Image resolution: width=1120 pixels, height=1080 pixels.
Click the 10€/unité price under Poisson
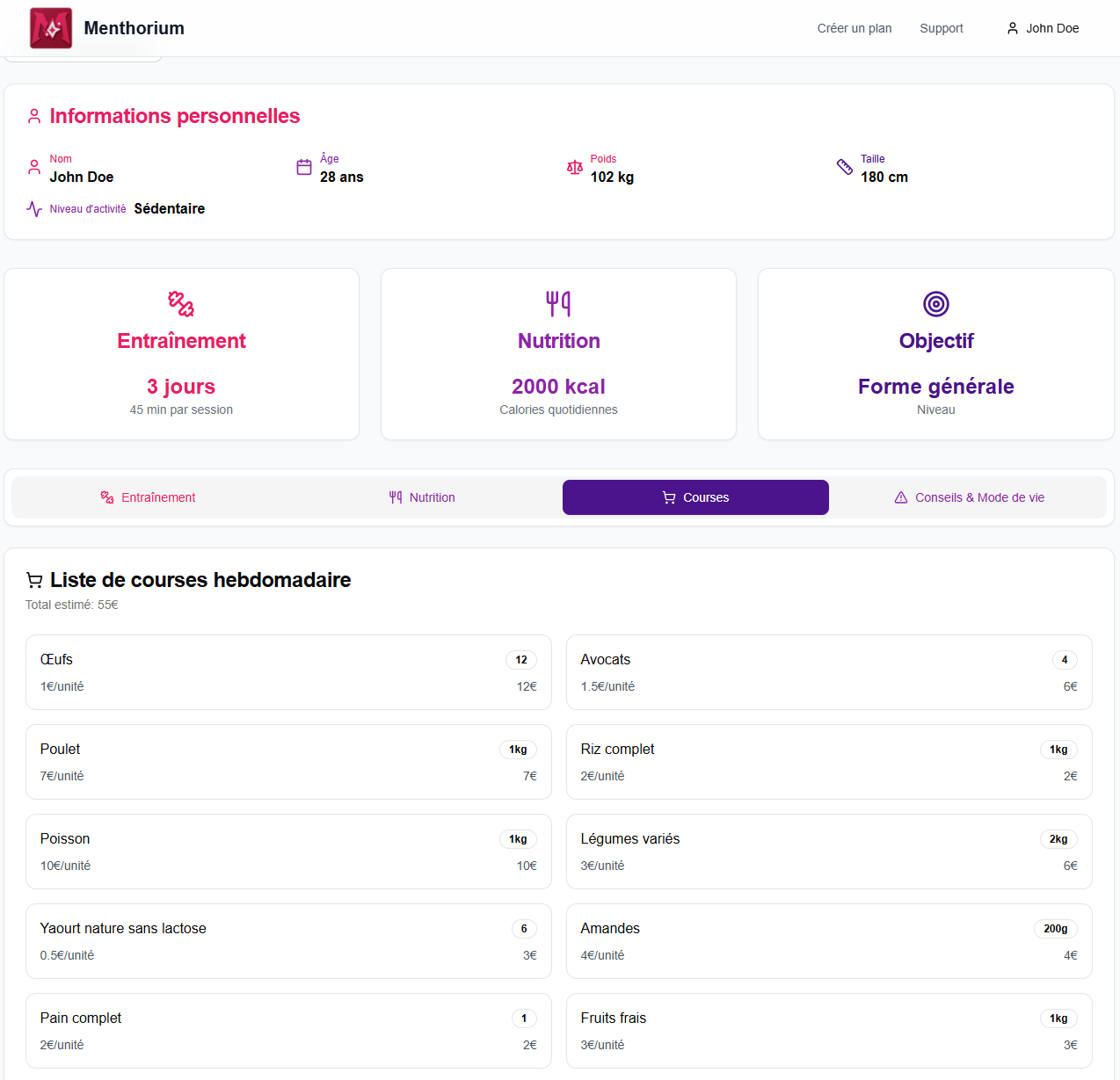click(65, 866)
